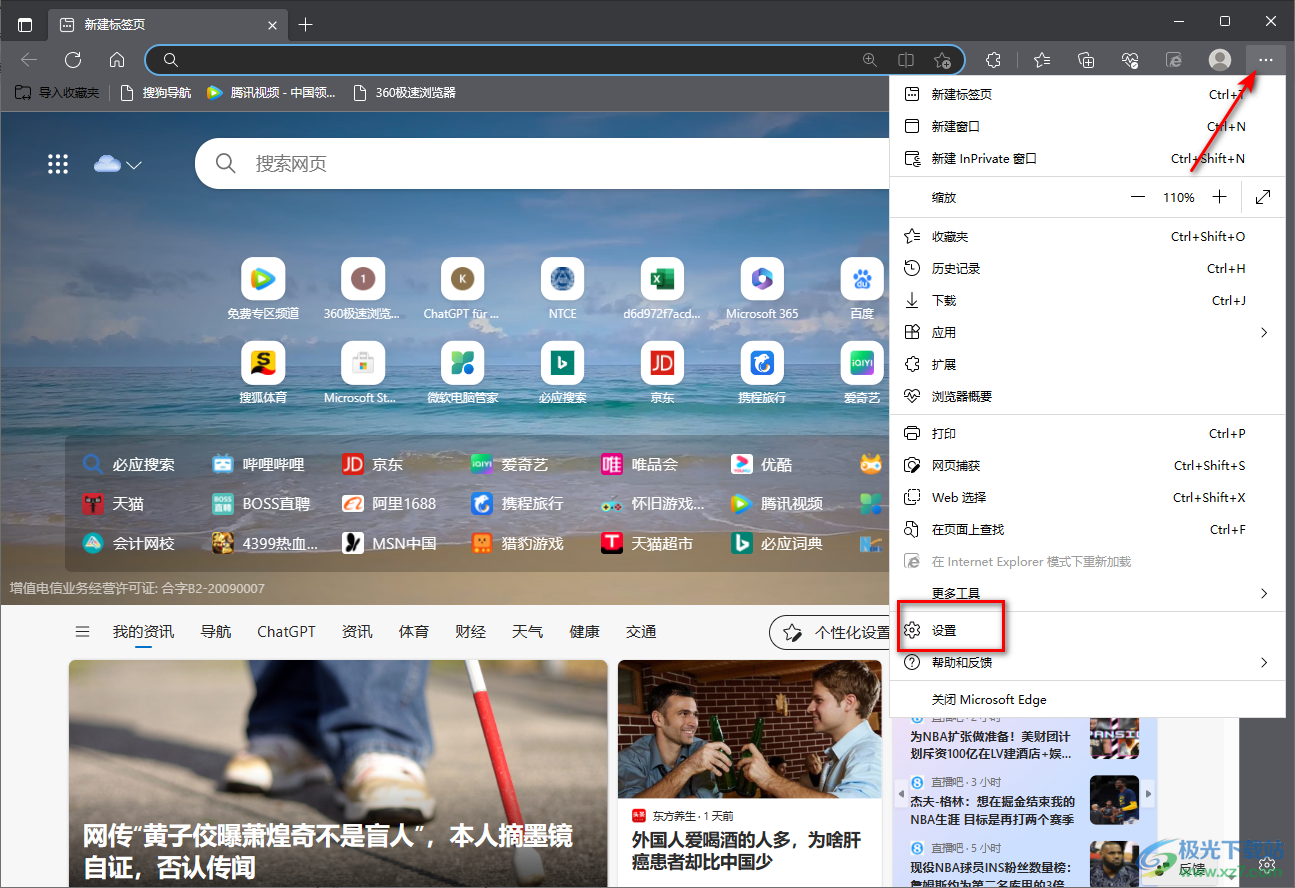Image resolution: width=1295 pixels, height=888 pixels.
Task: Open Extensions puzzle icon in toolbar
Action: 993,60
